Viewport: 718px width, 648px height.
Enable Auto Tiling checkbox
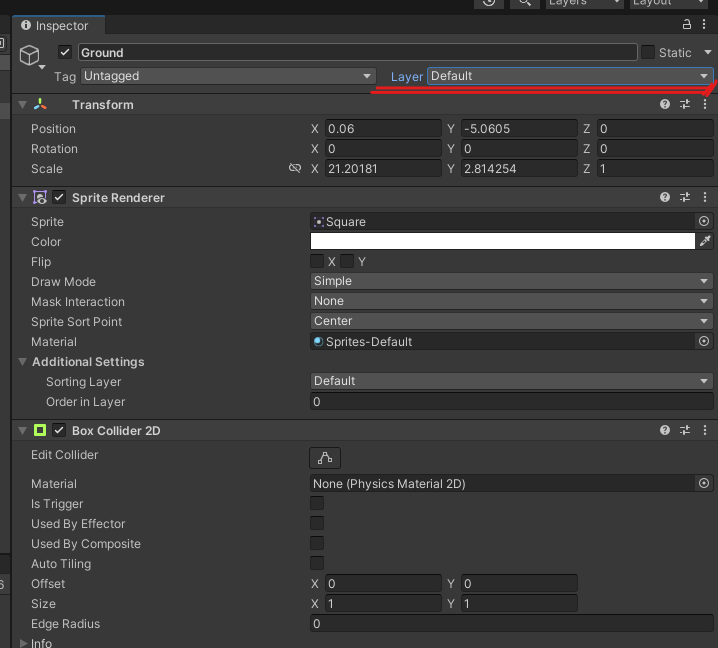point(317,563)
